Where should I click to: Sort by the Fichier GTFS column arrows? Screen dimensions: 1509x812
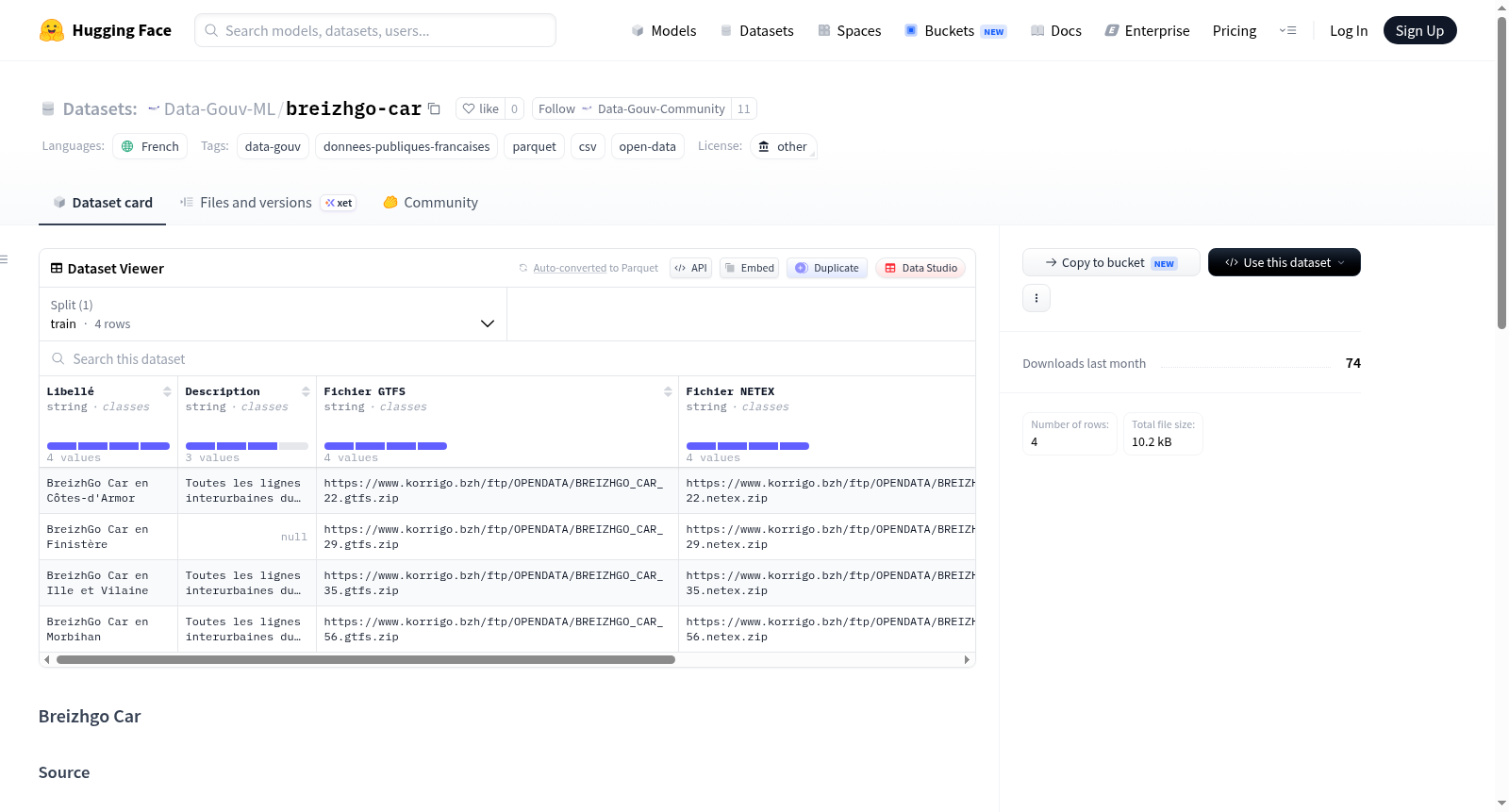tap(668, 391)
